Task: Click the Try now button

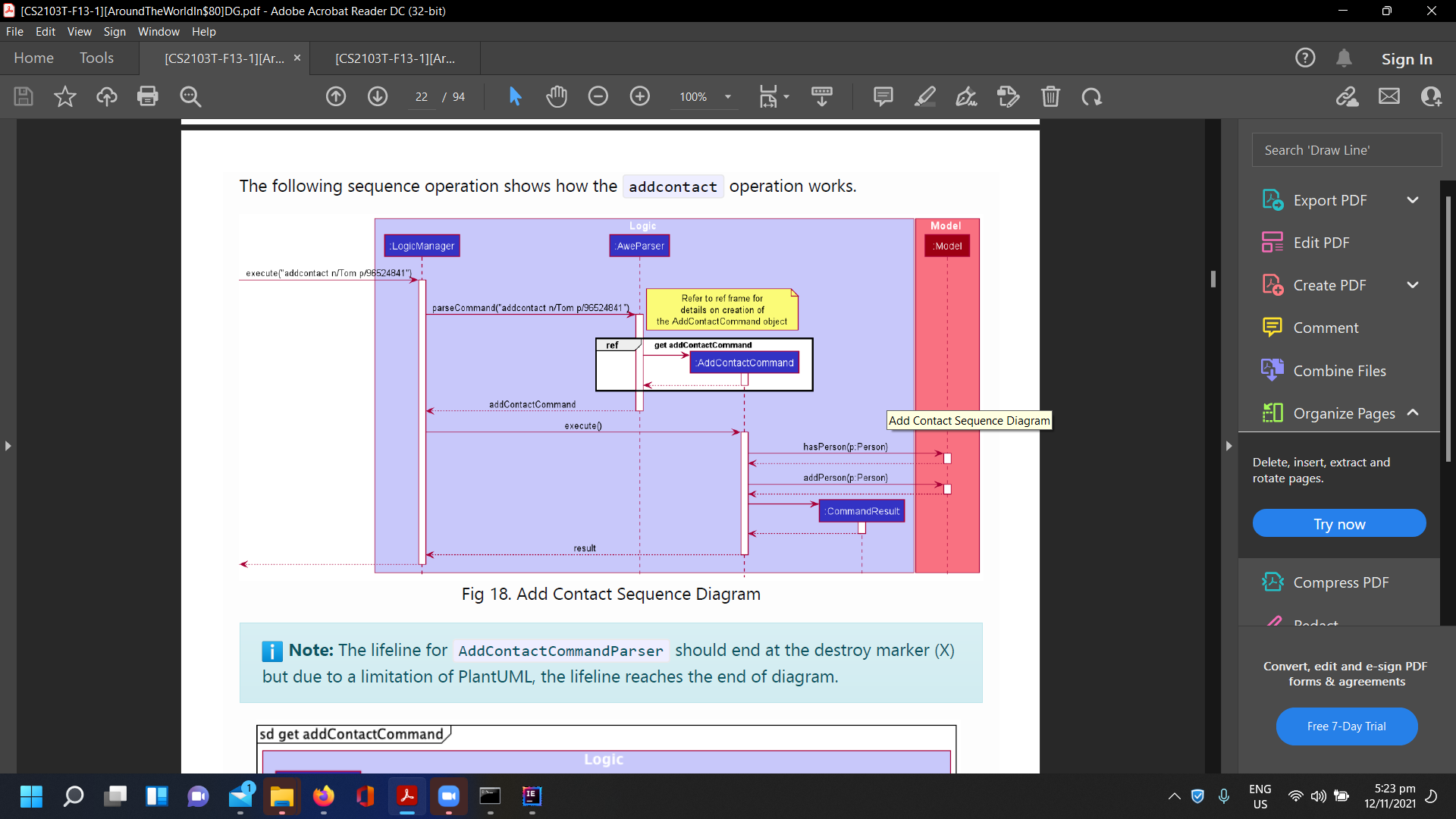Action: (x=1339, y=524)
